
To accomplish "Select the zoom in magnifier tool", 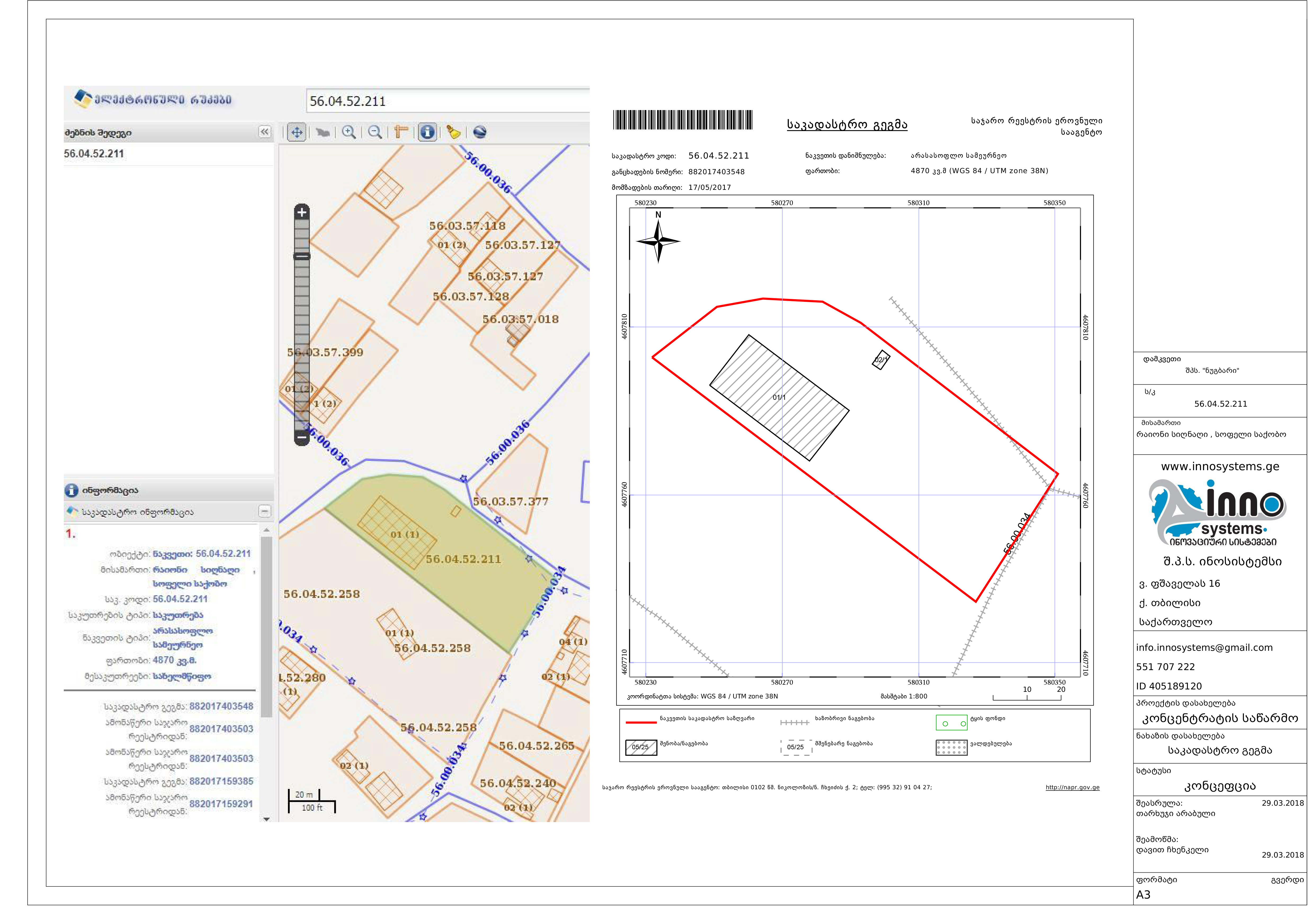I will point(349,133).
